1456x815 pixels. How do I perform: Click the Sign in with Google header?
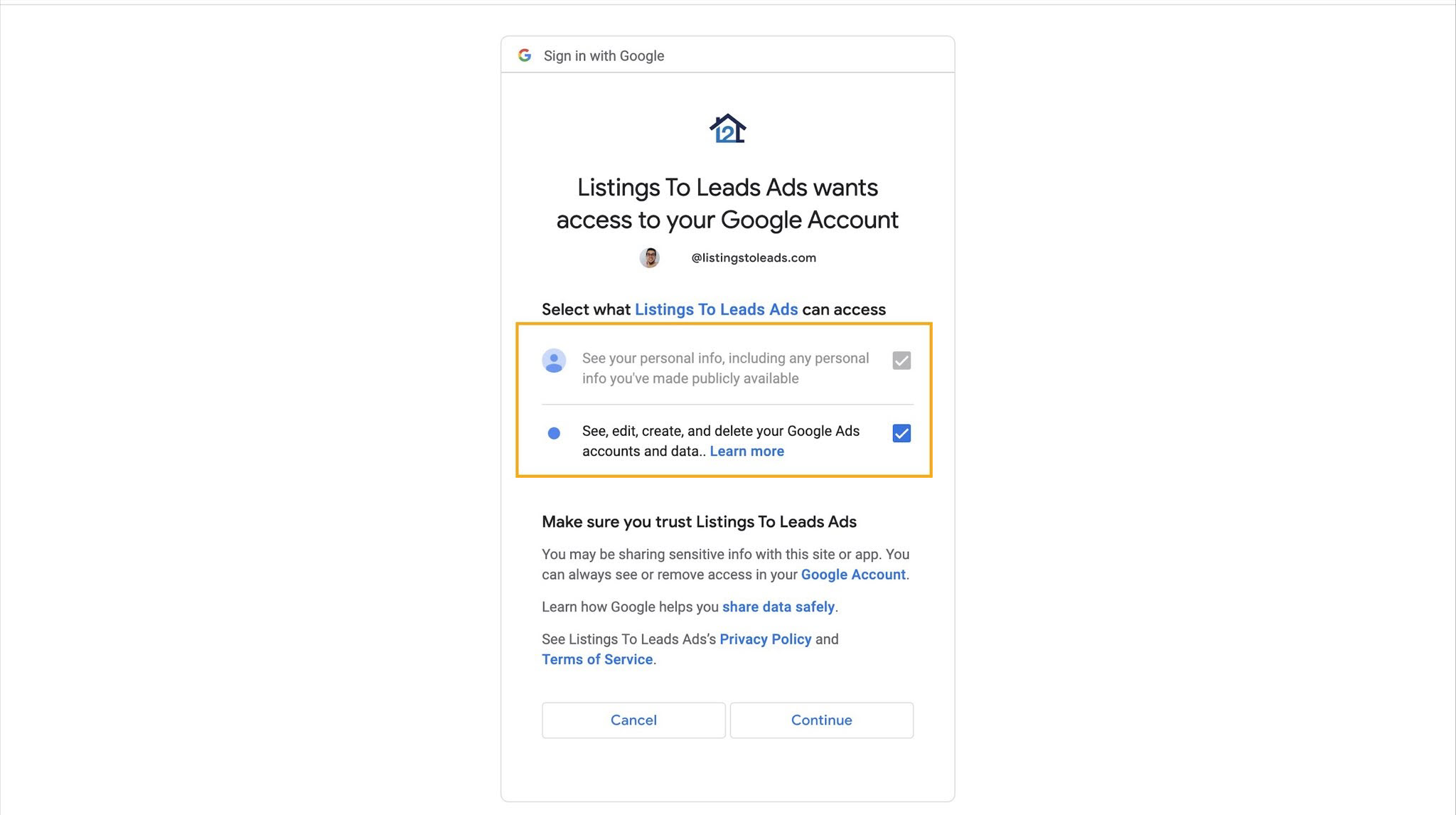point(604,55)
